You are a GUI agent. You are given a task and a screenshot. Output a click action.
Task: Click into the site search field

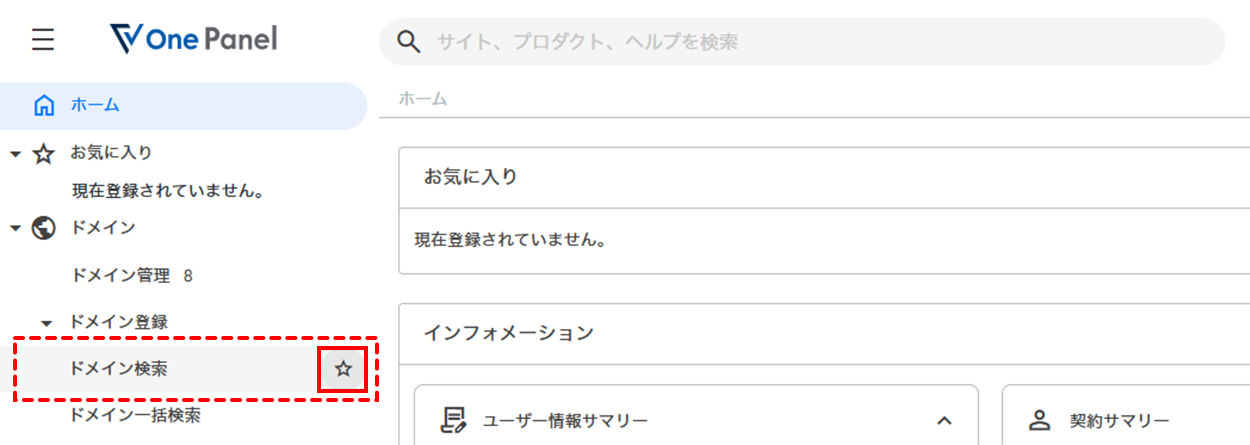coord(800,42)
